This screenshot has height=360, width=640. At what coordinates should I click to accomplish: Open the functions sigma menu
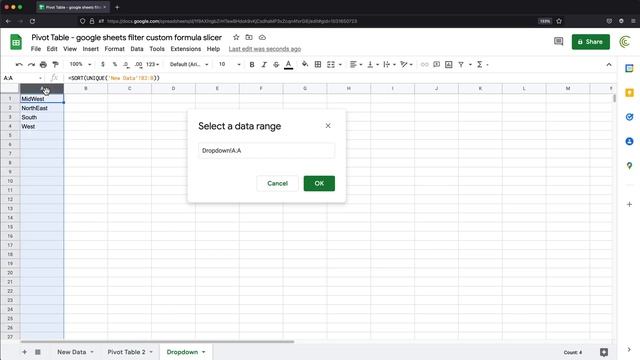coord(482,64)
